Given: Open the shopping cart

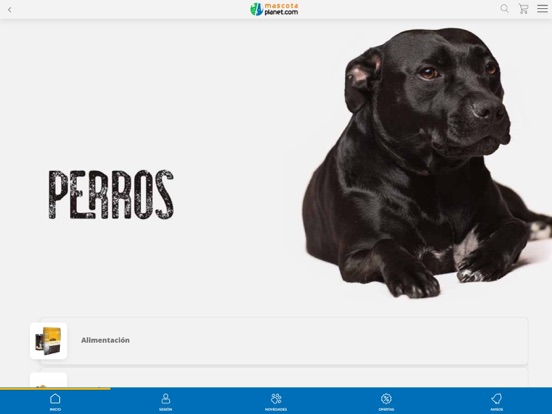Looking at the screenshot, I should coord(523,9).
